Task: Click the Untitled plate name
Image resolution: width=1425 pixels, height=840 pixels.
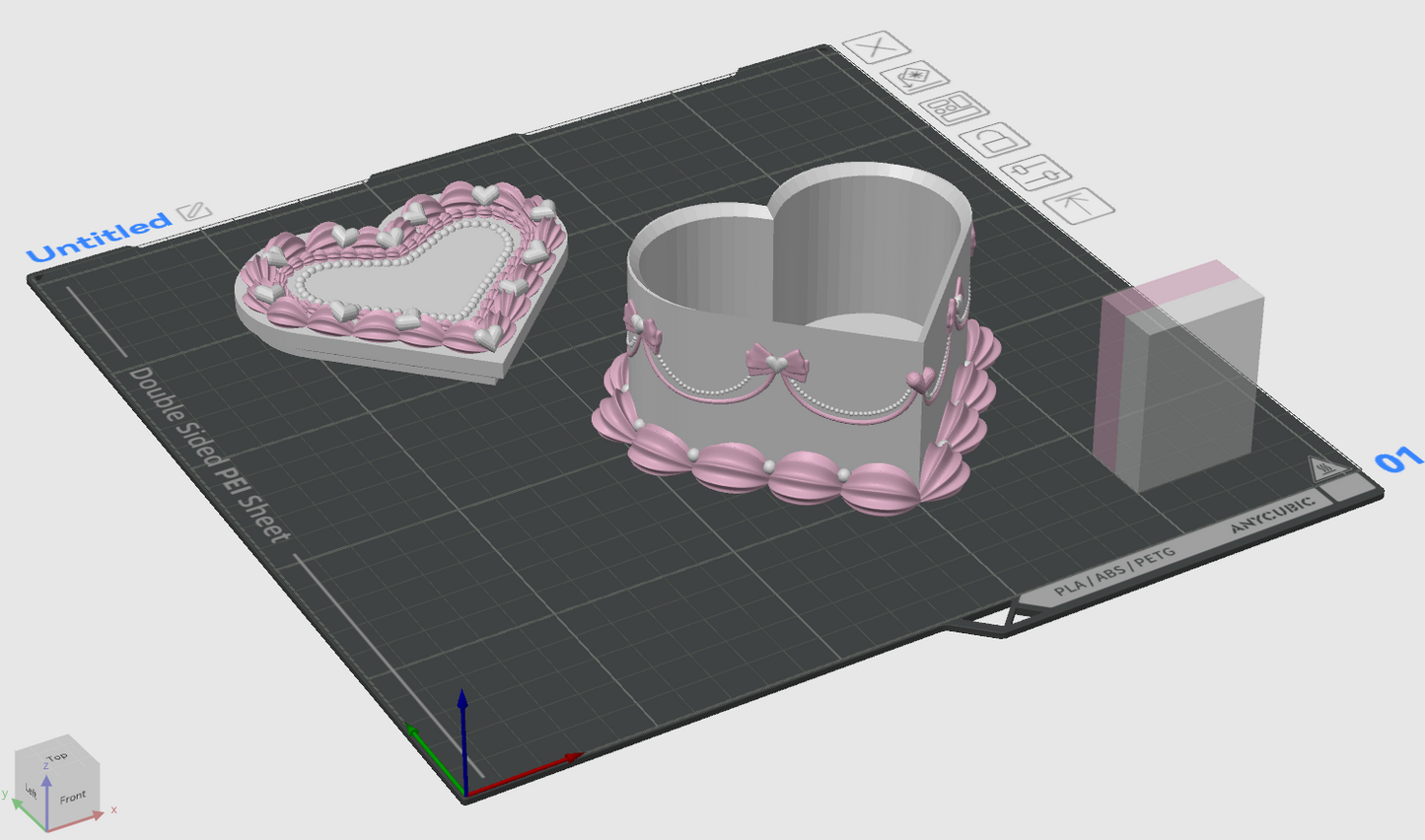Action: 99,237
